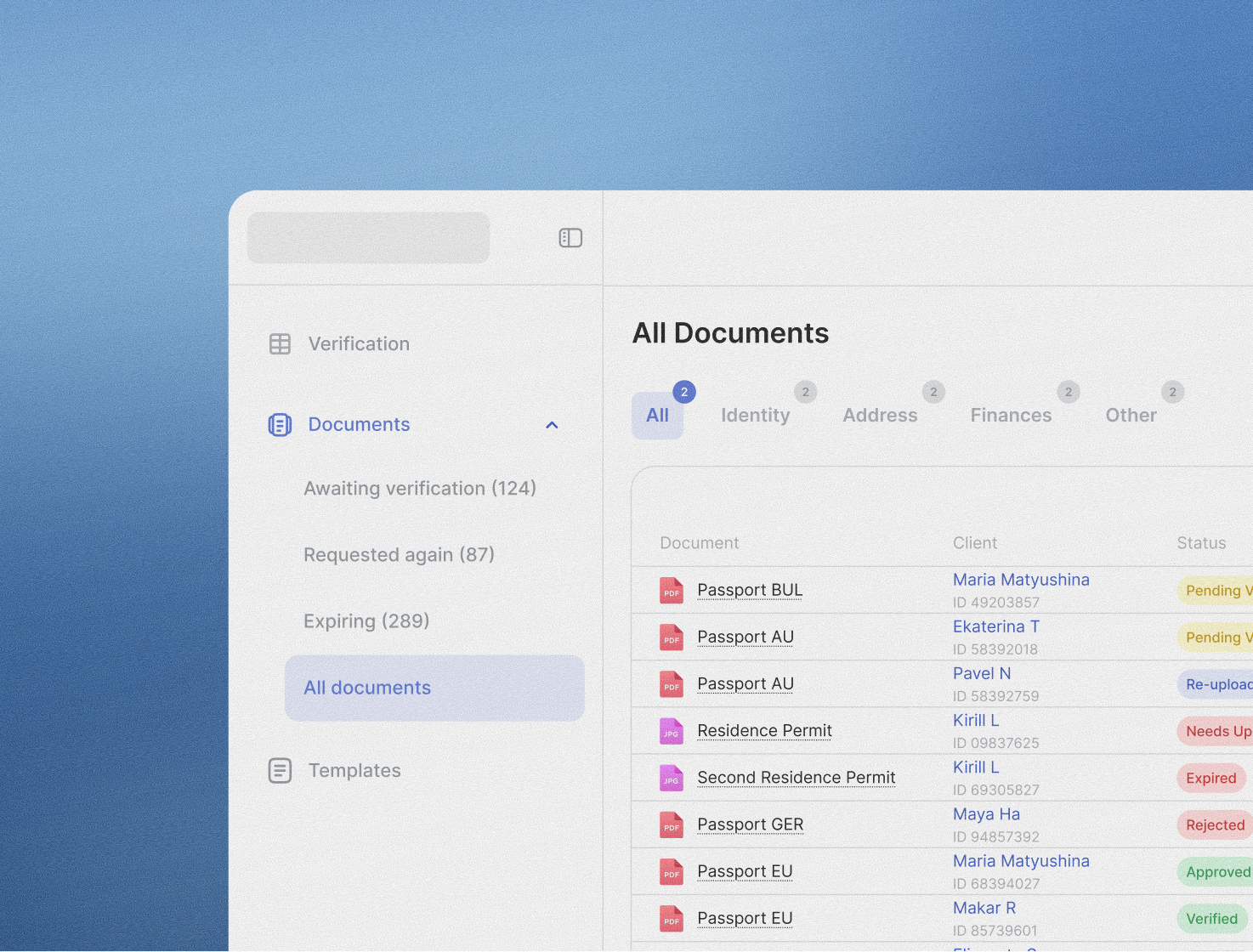Click the ID 85739601 text
The image size is (1253, 952).
coord(995,931)
